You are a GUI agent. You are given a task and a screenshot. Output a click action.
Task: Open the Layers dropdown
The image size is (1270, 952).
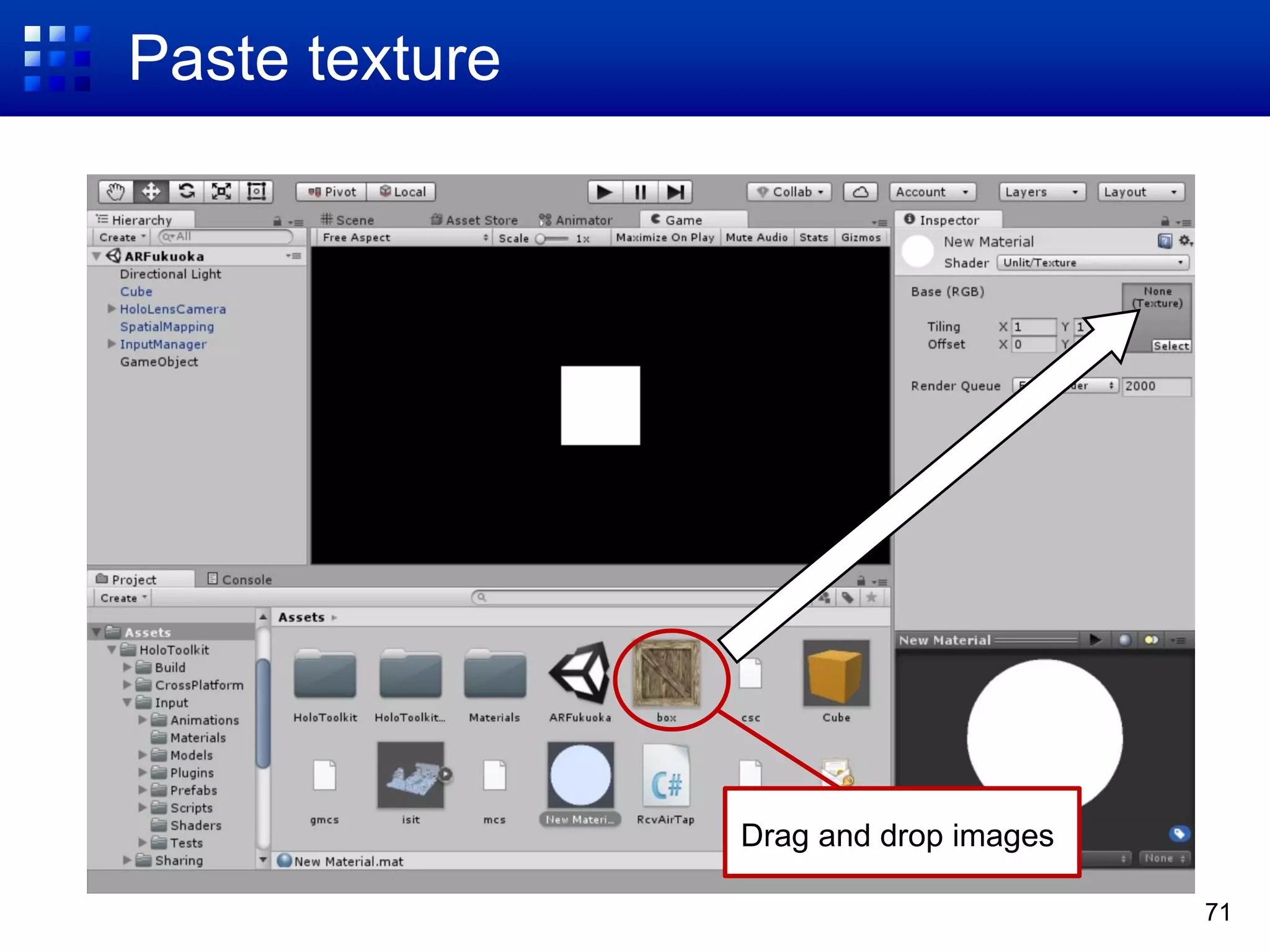1042,192
